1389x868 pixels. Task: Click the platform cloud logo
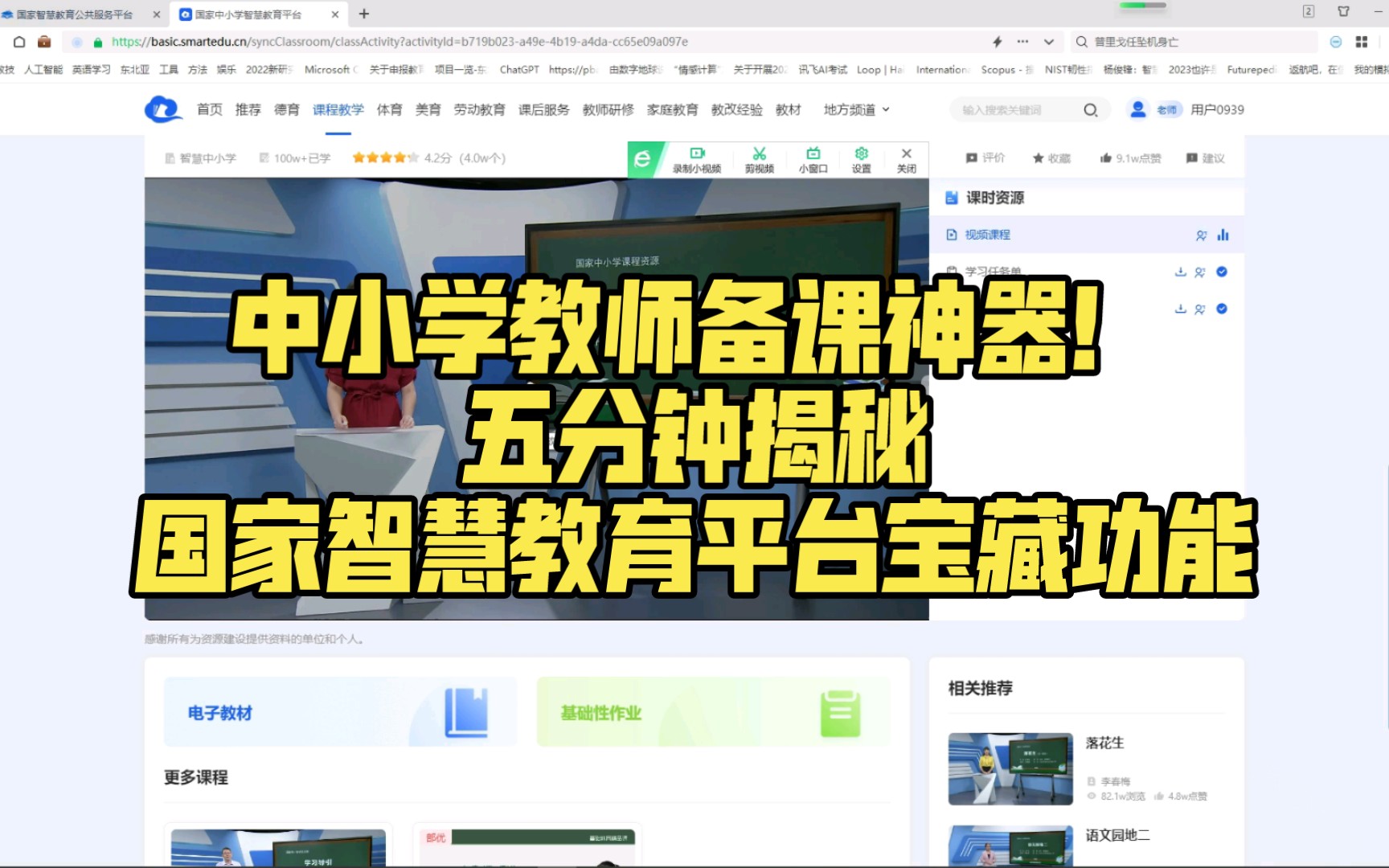[163, 109]
